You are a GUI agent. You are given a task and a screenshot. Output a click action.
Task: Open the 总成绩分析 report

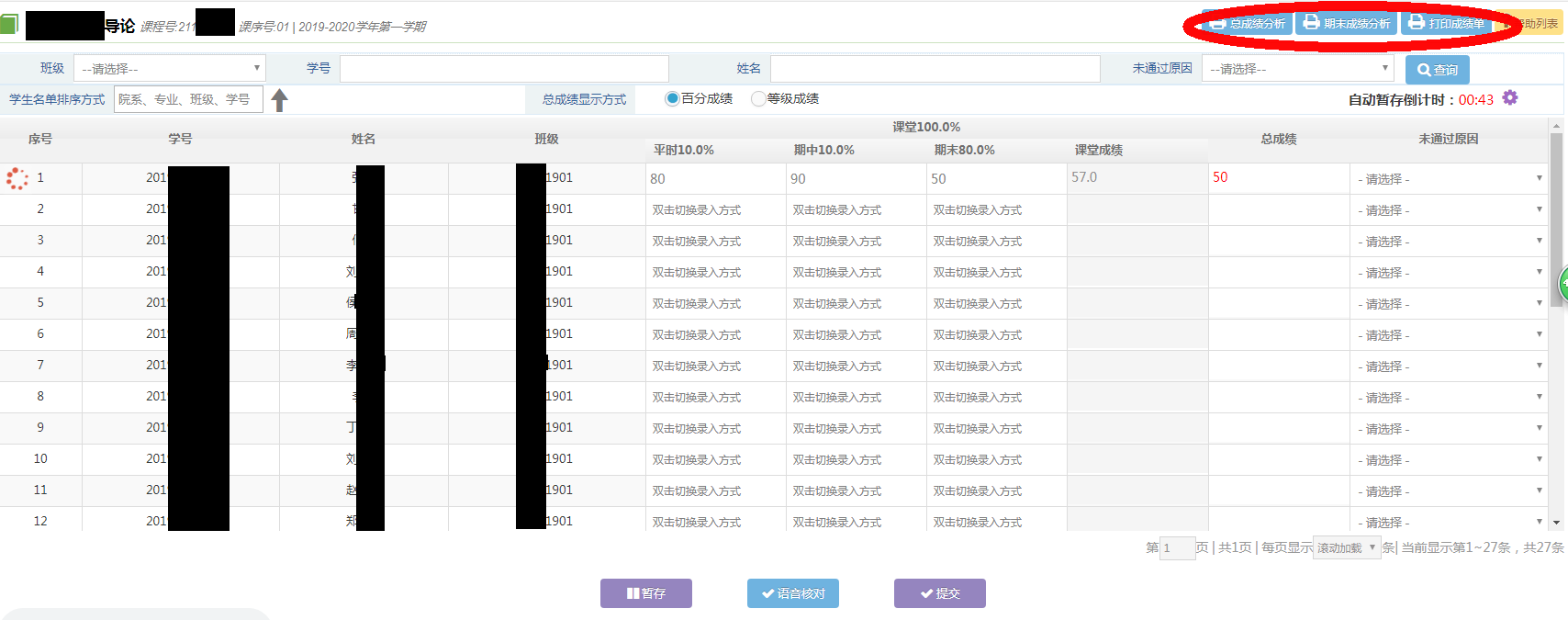[x=1247, y=23]
